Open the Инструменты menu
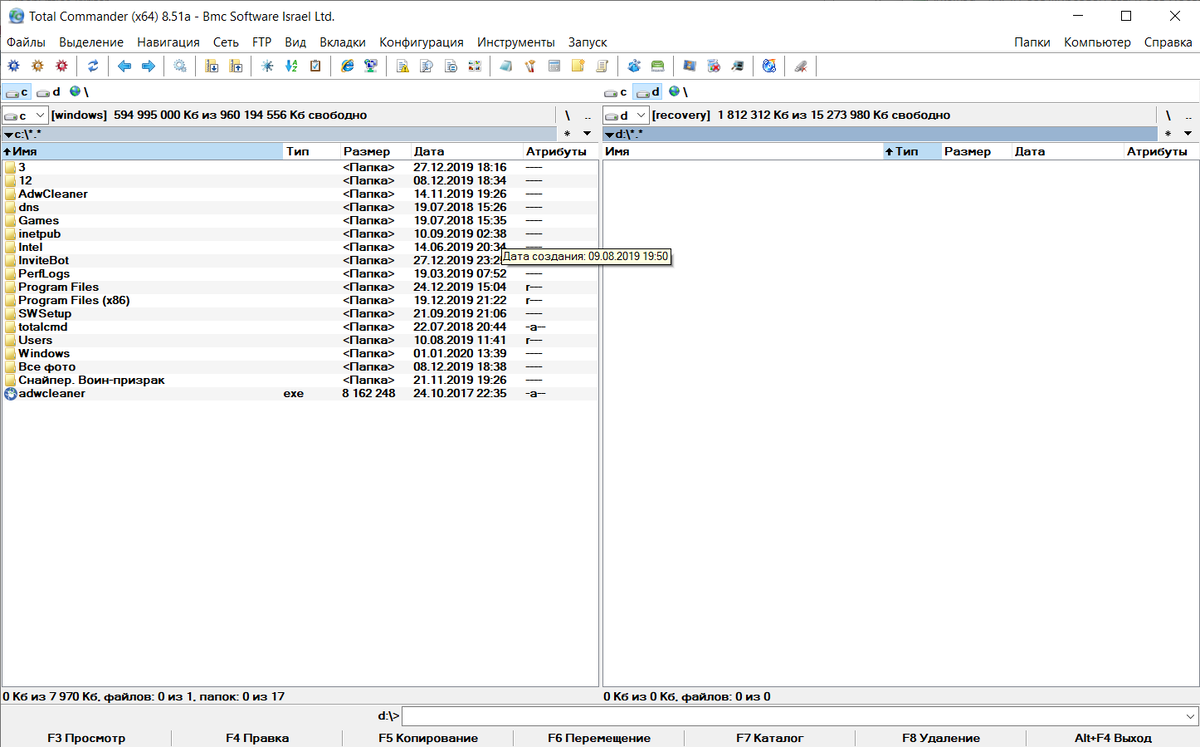The width and height of the screenshot is (1200, 747). point(516,42)
